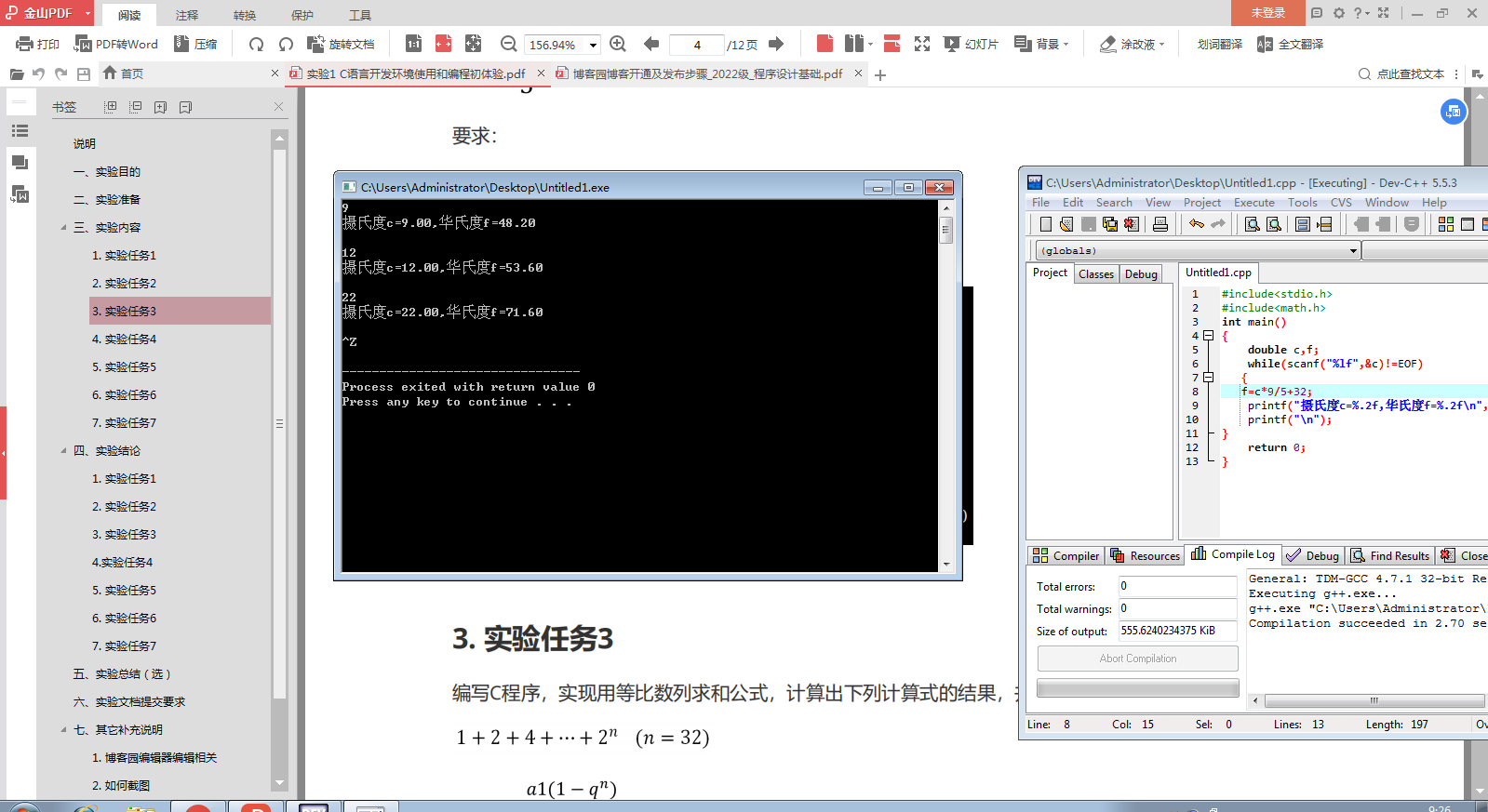Open the 背景 background dropdown
Screen dimensions: 1488x812
(1041, 44)
